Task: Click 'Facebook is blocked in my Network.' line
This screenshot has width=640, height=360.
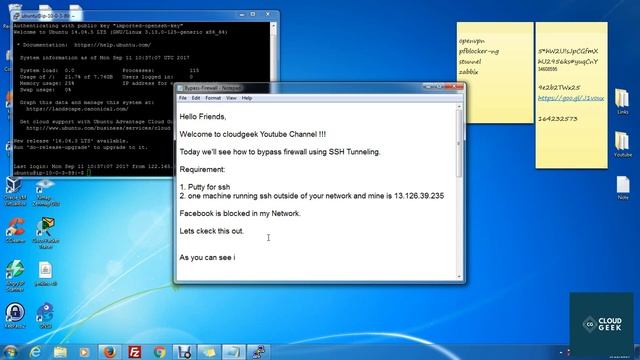Action: (x=240, y=213)
